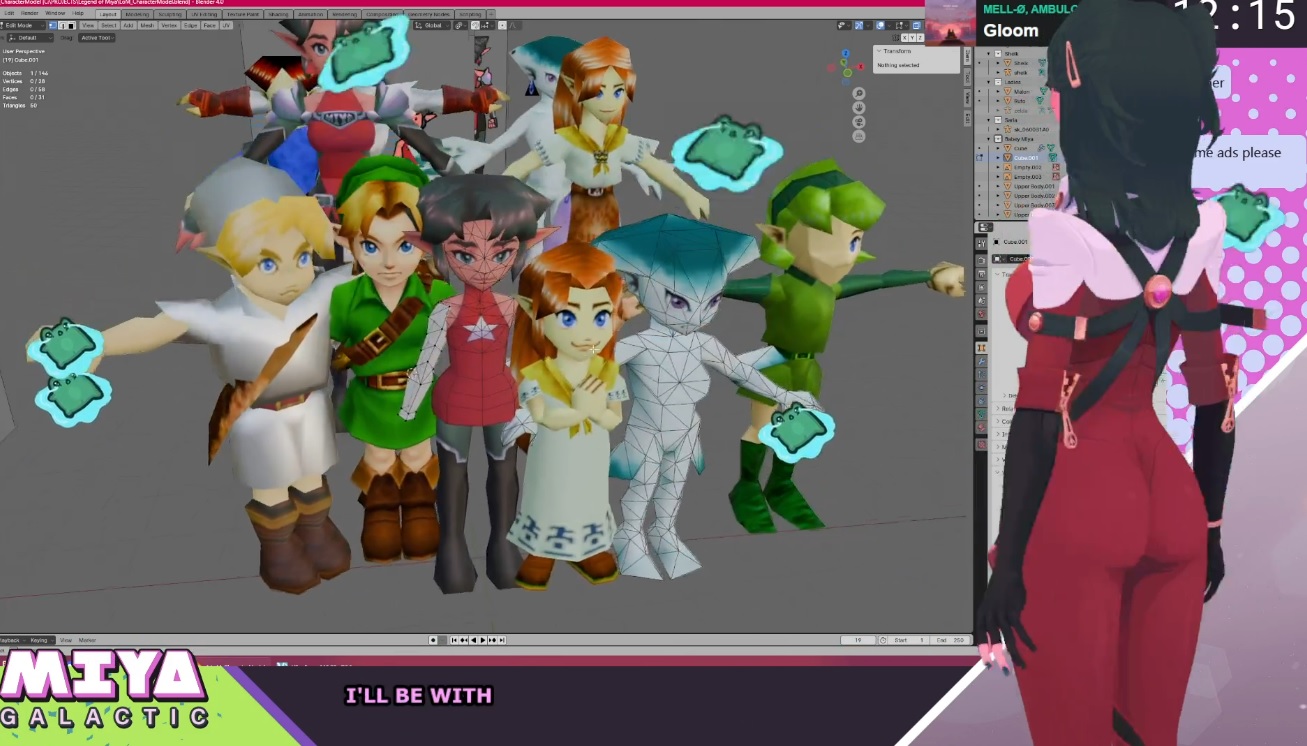
Task: Open the Help menu
Action: pos(78,13)
